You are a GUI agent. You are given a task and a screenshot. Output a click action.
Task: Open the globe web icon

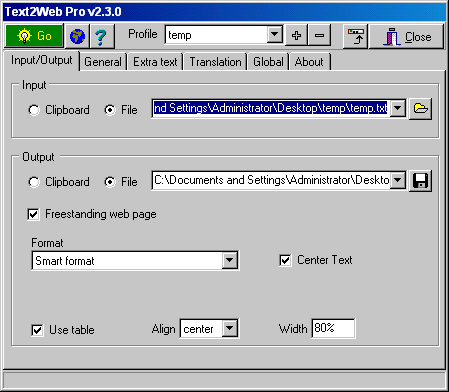pos(77,36)
